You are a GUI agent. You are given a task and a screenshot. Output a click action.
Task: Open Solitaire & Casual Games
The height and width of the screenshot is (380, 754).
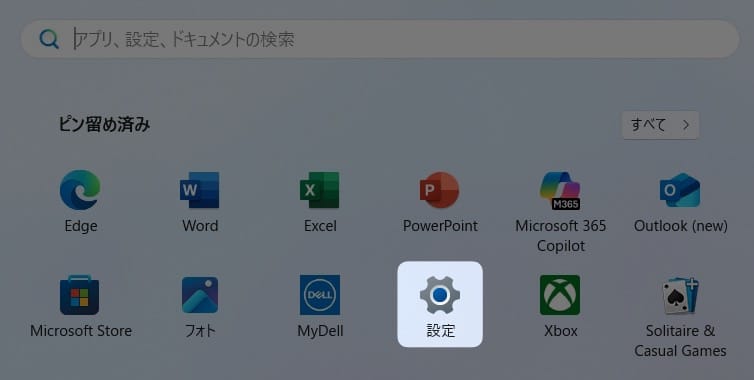[680, 295]
